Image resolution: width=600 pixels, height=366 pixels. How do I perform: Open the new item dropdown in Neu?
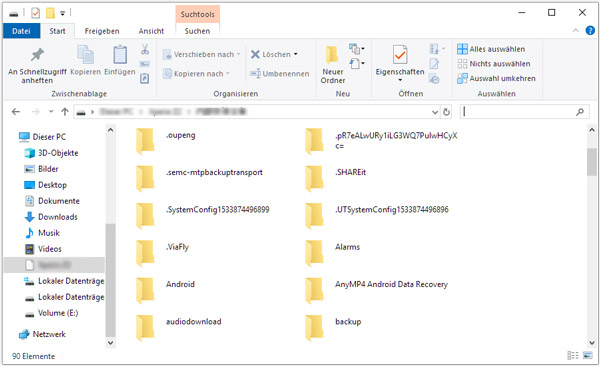[x=357, y=49]
